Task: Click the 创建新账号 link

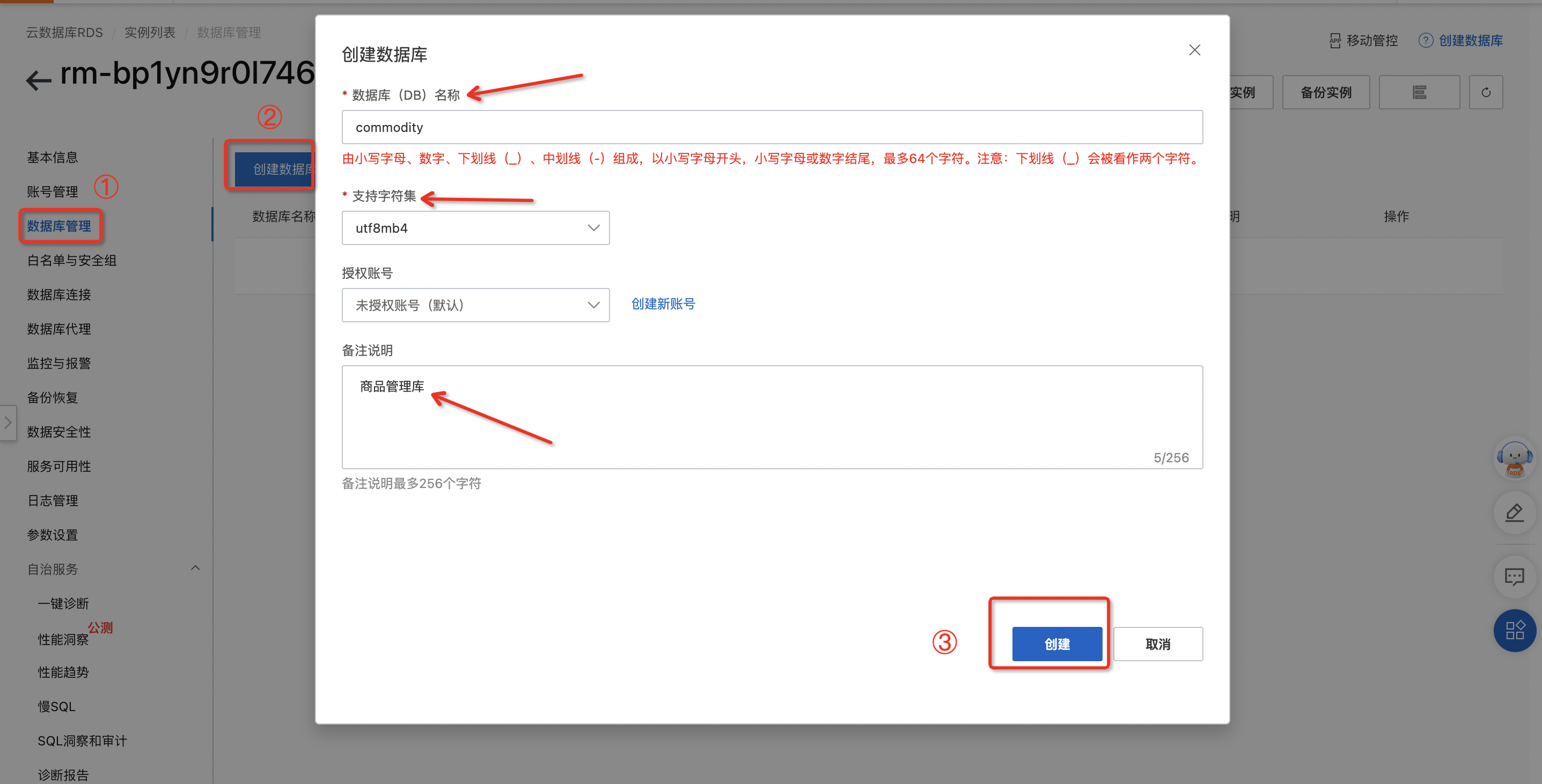Action: pyautogui.click(x=663, y=304)
